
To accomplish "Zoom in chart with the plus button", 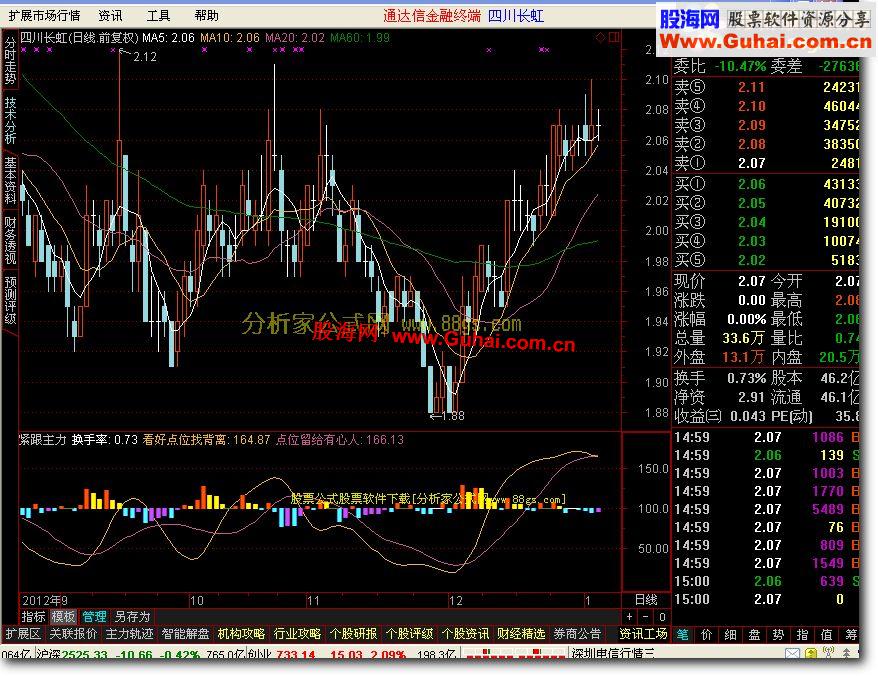I will click(x=629, y=617).
